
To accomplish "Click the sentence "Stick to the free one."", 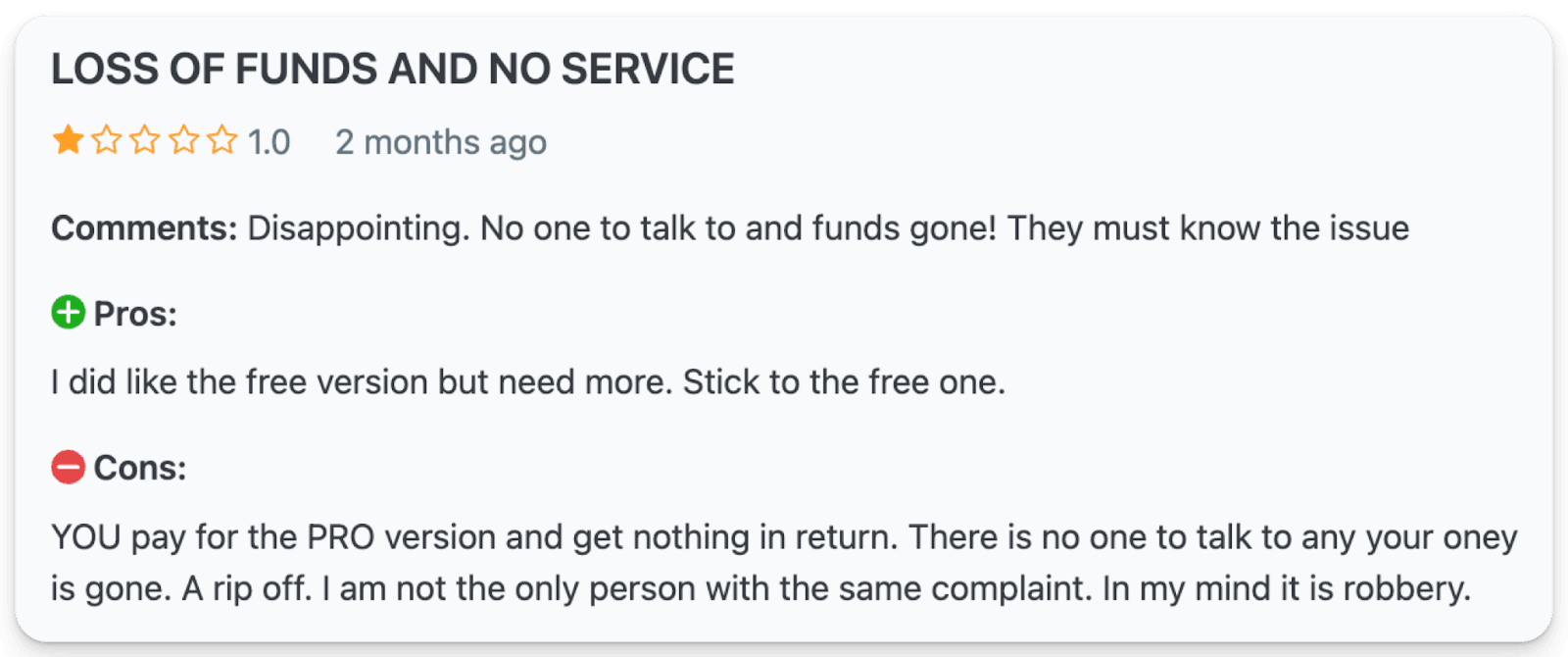I will (844, 382).
